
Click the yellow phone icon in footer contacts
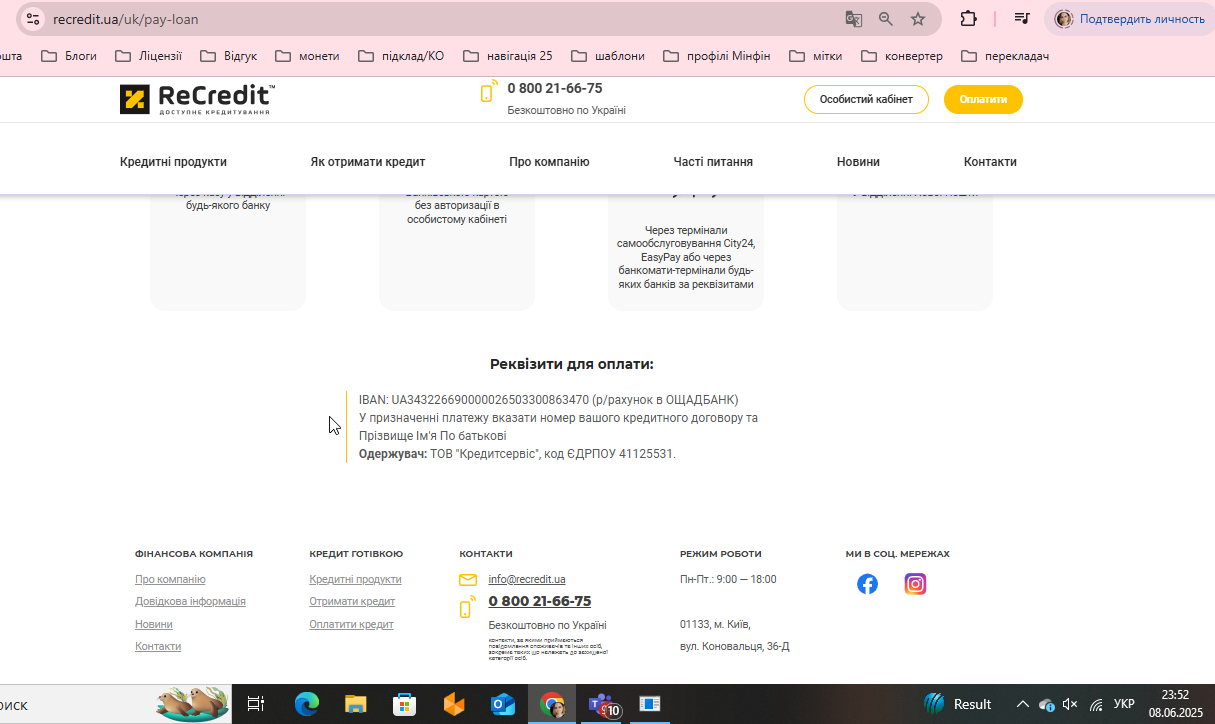coord(467,607)
